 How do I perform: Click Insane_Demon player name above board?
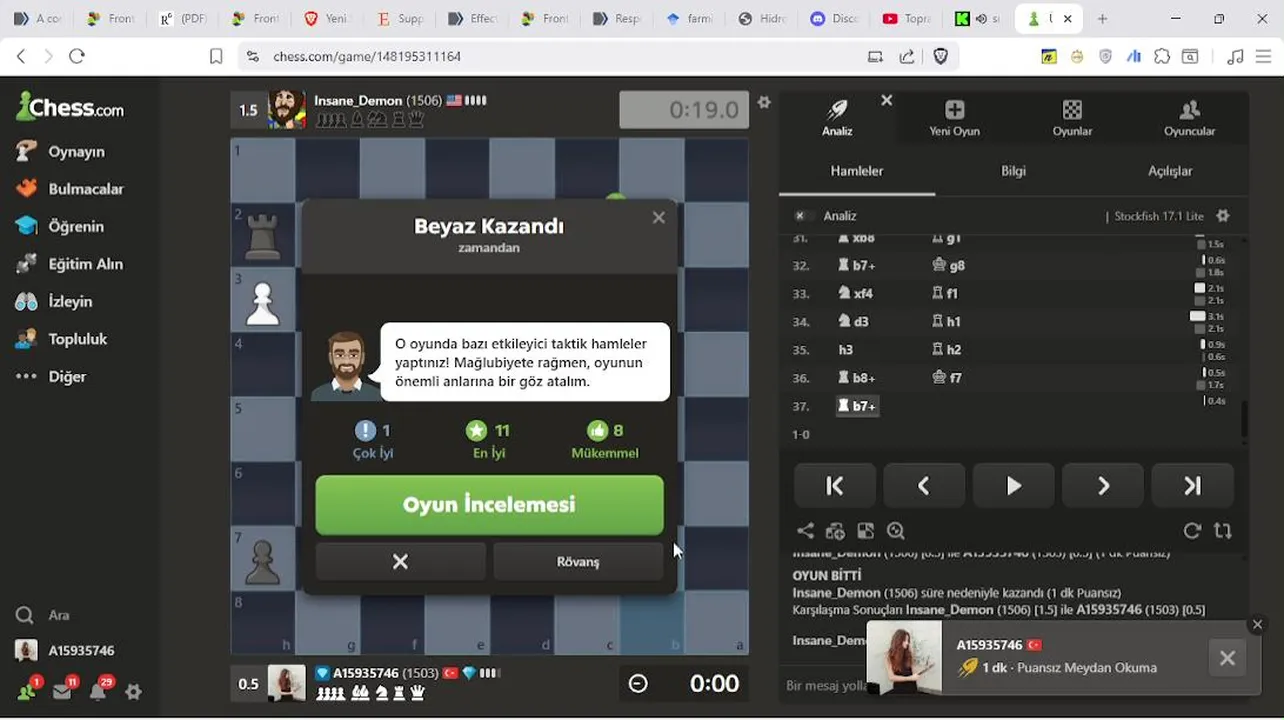coord(357,101)
